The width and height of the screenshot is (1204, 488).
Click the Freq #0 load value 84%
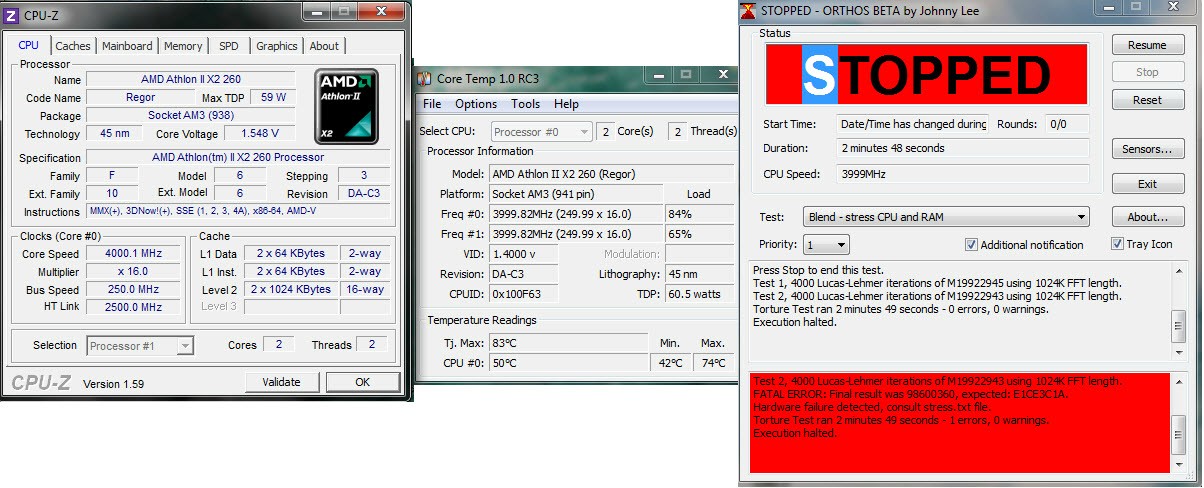point(699,214)
